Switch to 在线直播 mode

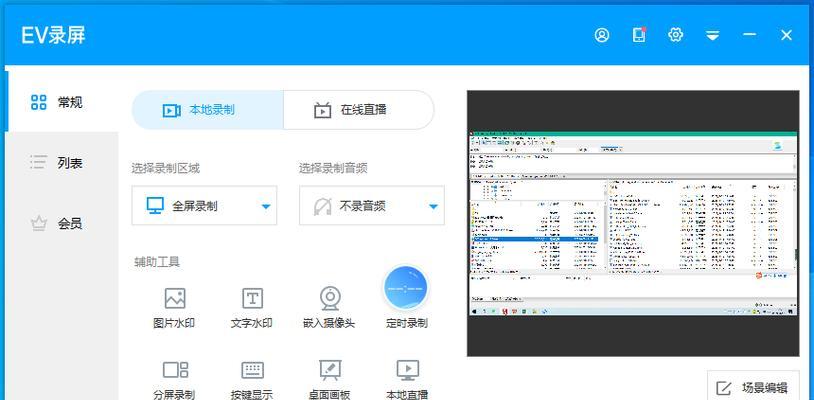pyautogui.click(x=359, y=110)
